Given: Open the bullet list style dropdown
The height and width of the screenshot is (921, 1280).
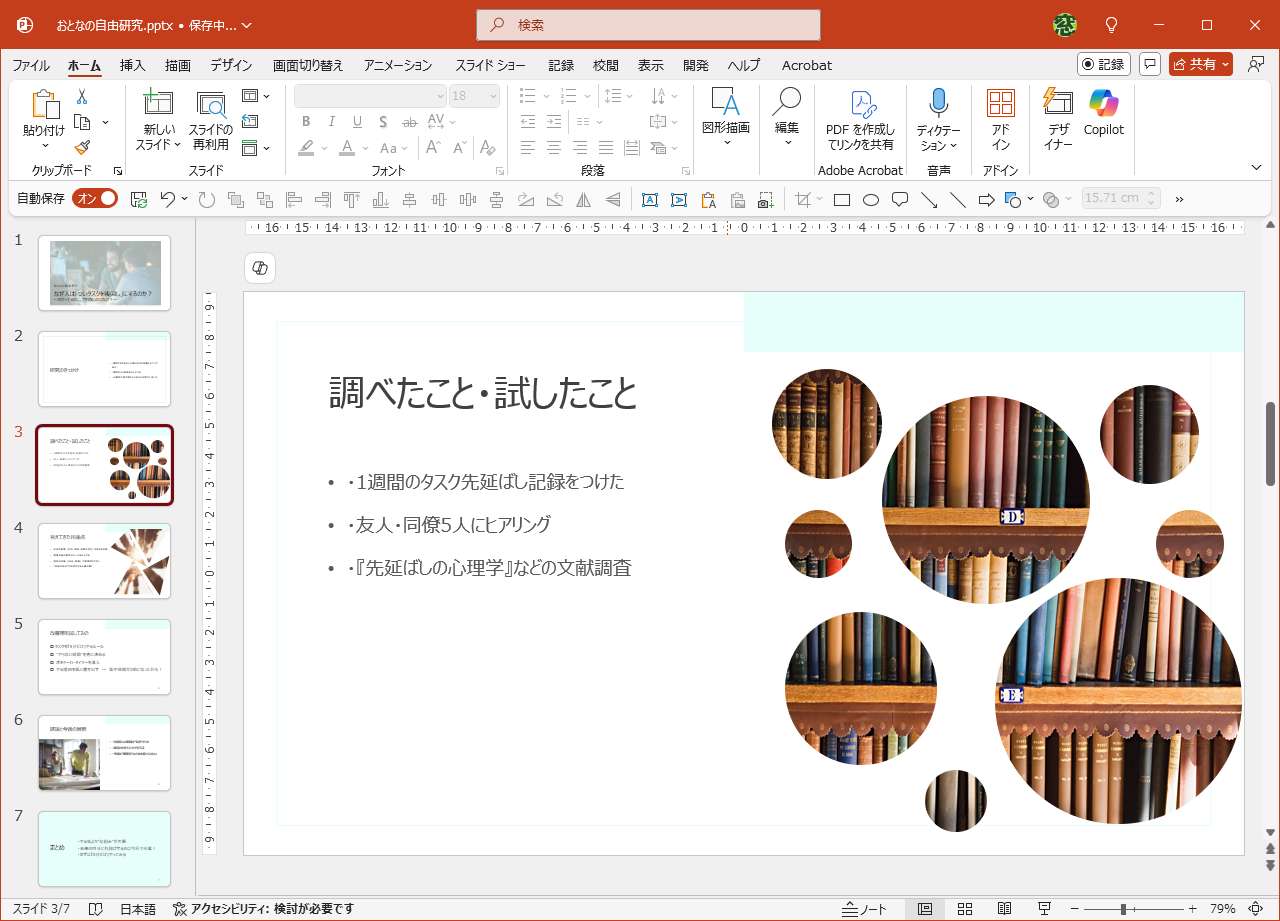Looking at the screenshot, I should click(x=544, y=95).
